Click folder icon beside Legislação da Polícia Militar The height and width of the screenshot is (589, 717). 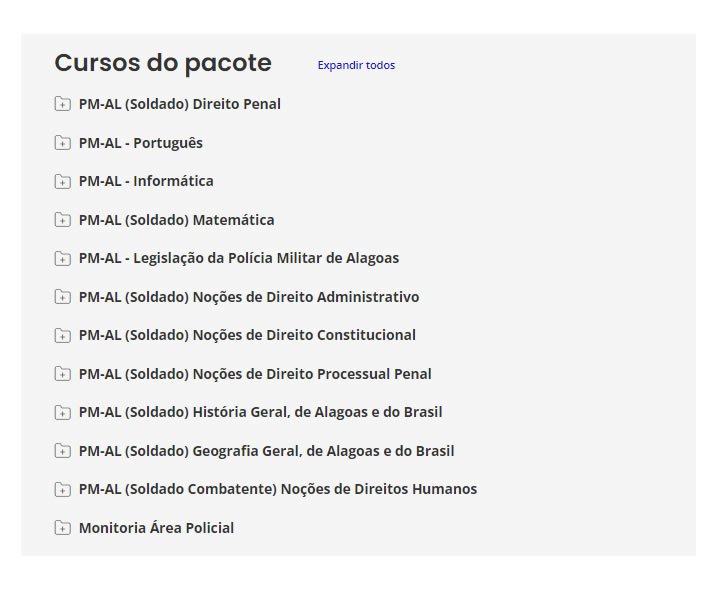coord(62,258)
